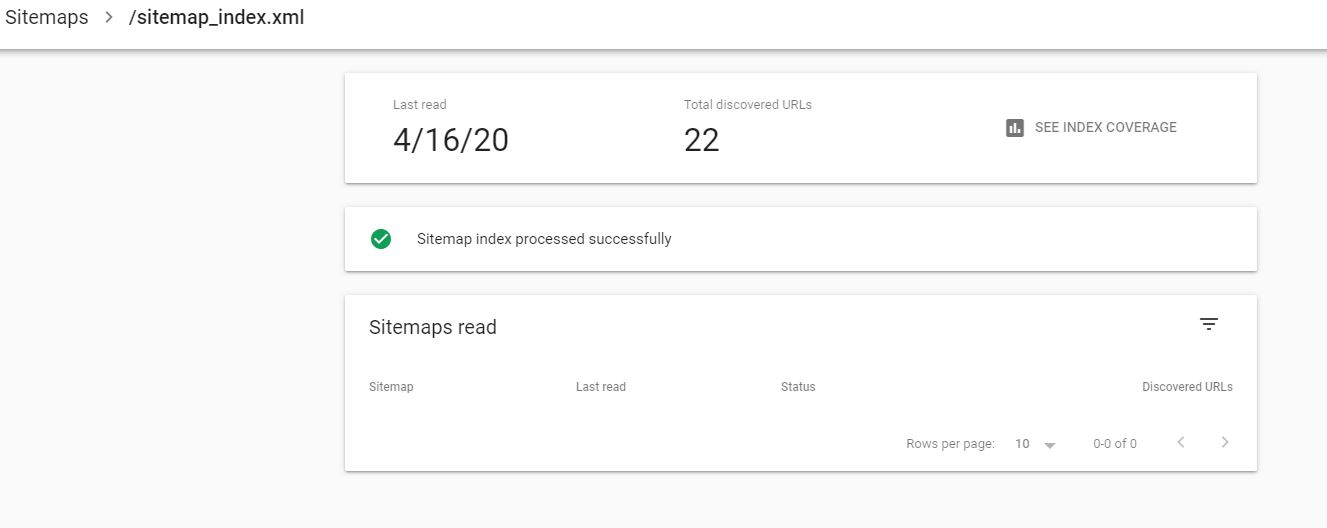
Task: Sort by the Discovered URLs column header
Action: (x=1187, y=387)
